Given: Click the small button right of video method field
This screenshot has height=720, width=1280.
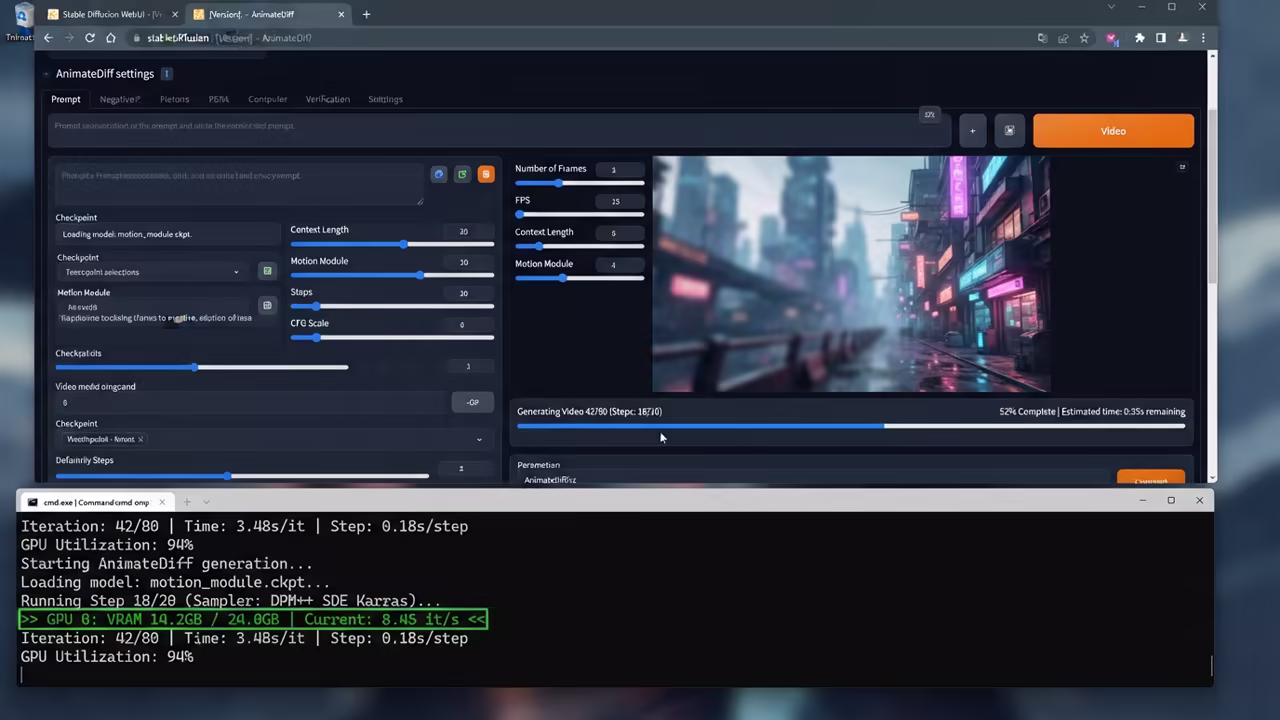Looking at the screenshot, I should (472, 402).
